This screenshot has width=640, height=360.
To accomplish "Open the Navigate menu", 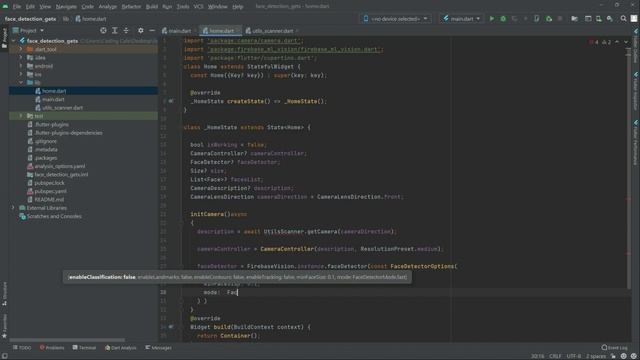I will (x=66, y=7).
